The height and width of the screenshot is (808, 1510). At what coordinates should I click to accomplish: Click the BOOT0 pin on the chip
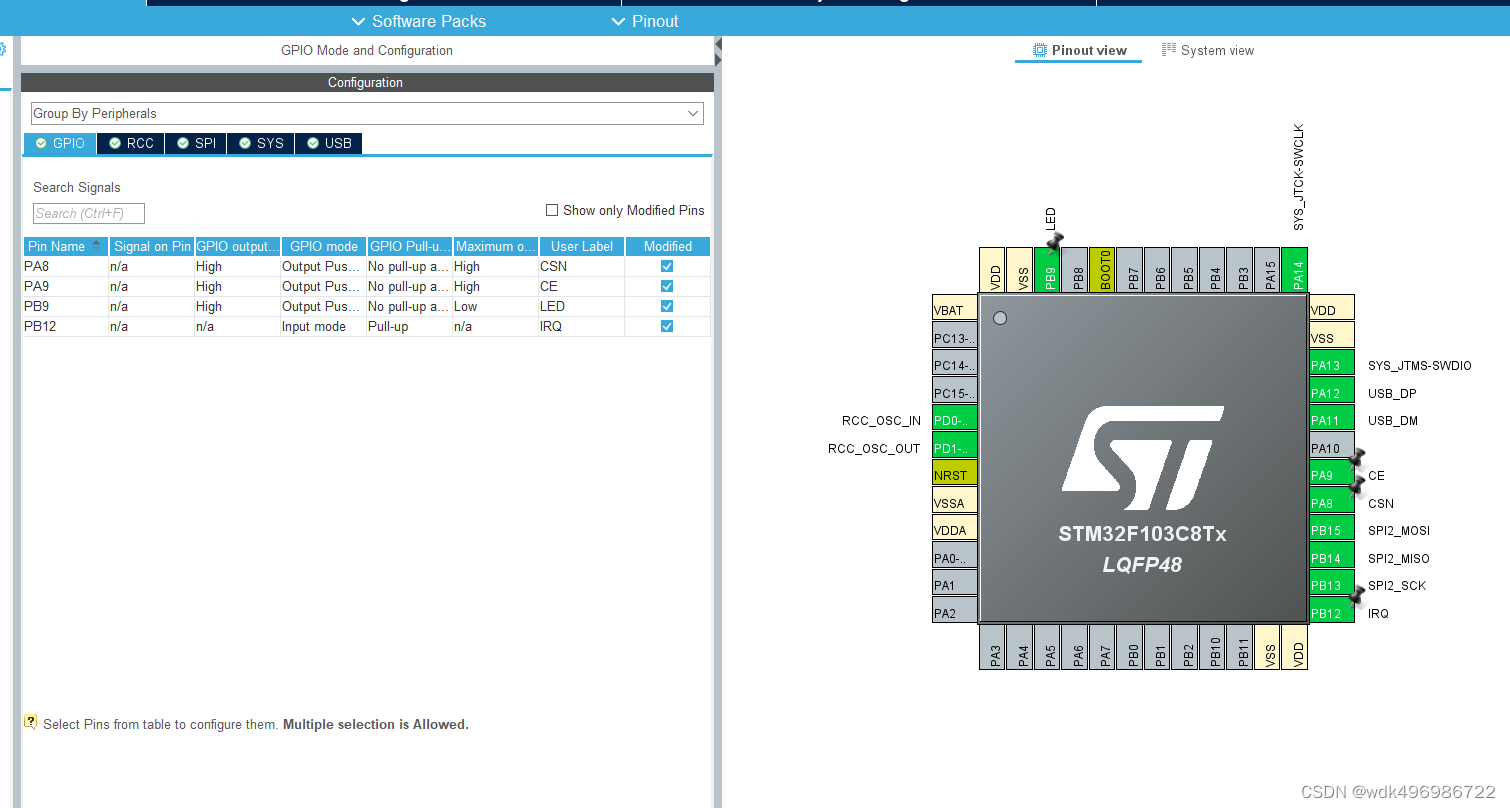tap(1102, 270)
